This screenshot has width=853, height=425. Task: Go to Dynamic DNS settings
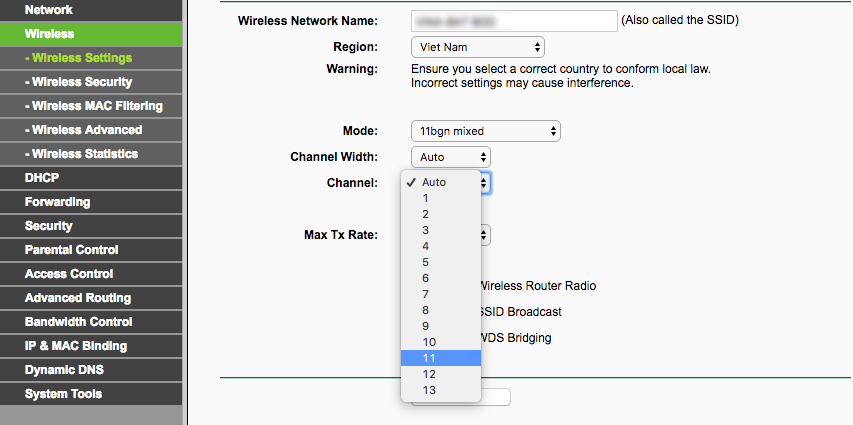click(64, 370)
